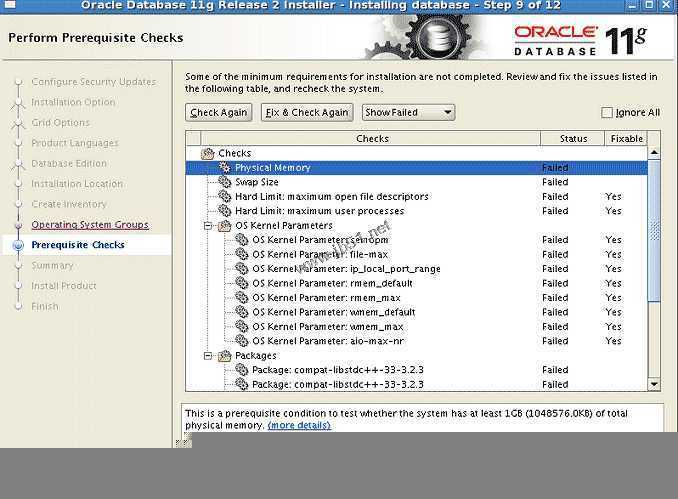Click the Fixable column header
Viewport: 678px width, 499px height.
pos(626,138)
